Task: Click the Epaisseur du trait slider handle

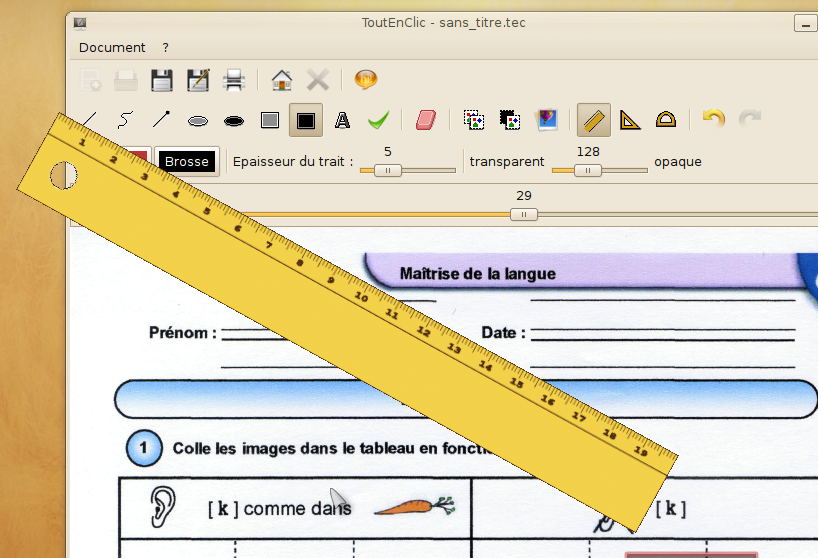Action: click(388, 171)
